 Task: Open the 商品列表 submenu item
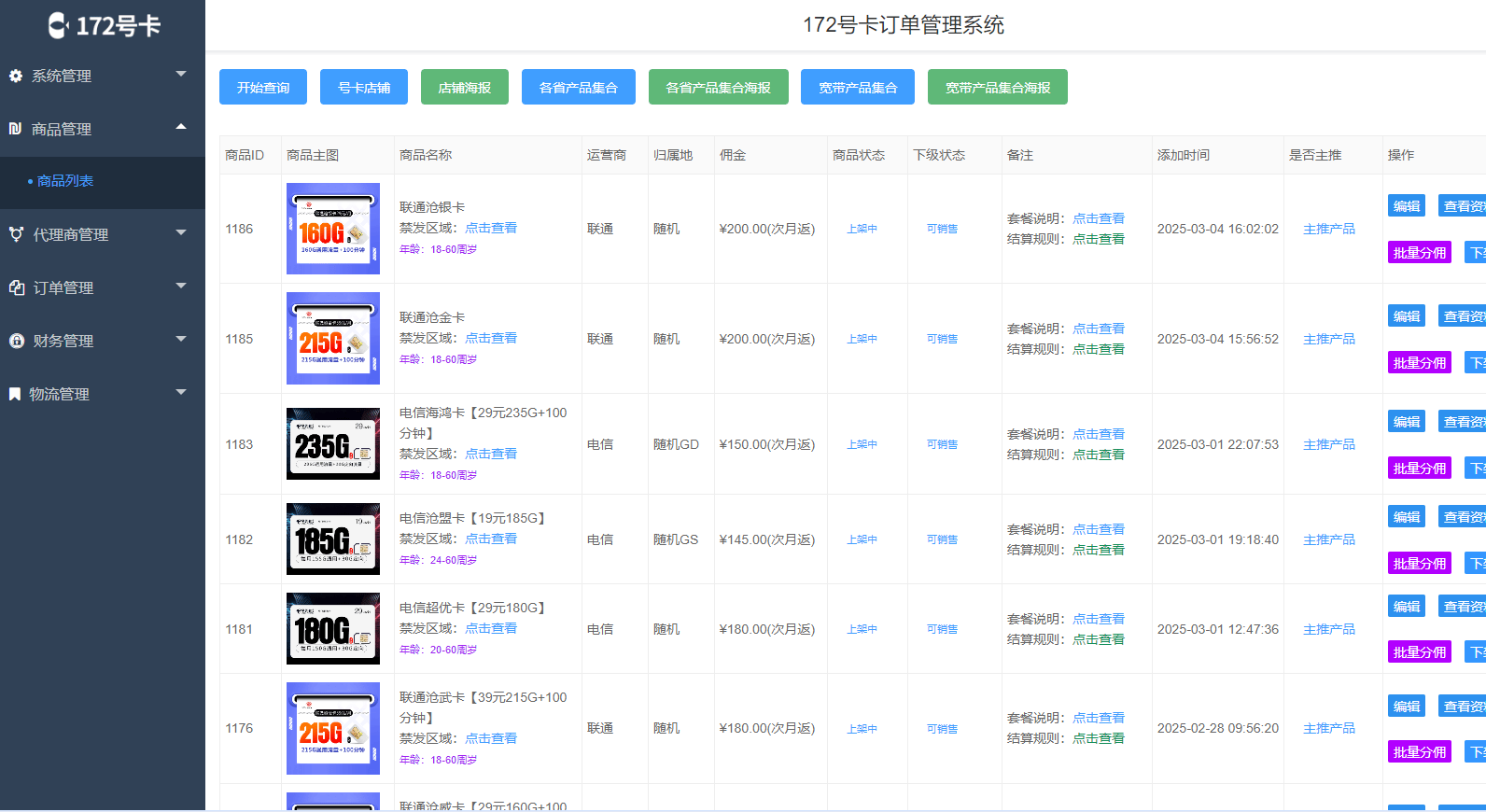[x=65, y=181]
